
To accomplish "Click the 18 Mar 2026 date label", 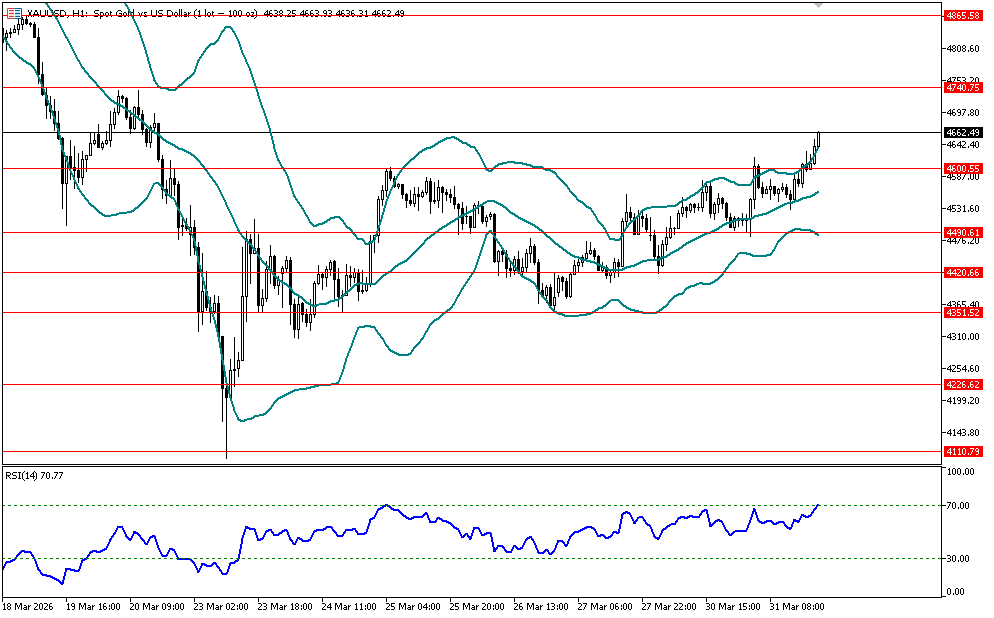I will [26, 606].
